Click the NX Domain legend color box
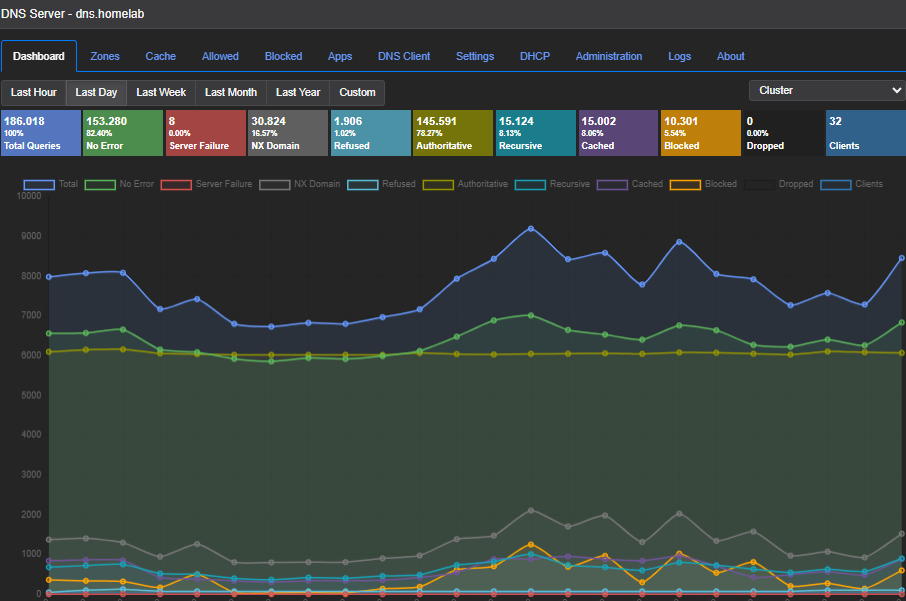This screenshot has height=601, width=906. click(x=274, y=184)
